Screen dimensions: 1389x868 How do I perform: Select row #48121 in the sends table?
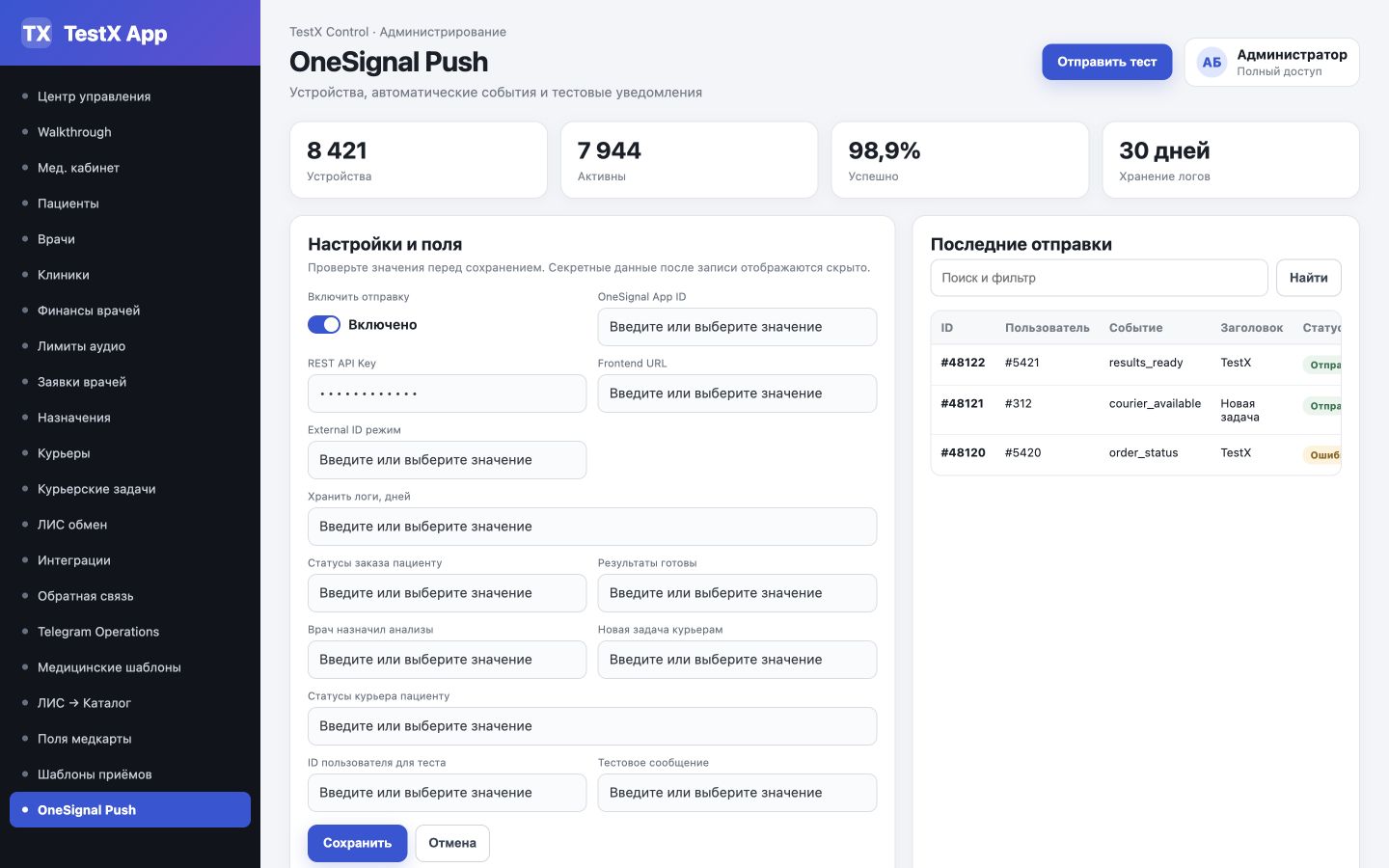tap(1135, 410)
